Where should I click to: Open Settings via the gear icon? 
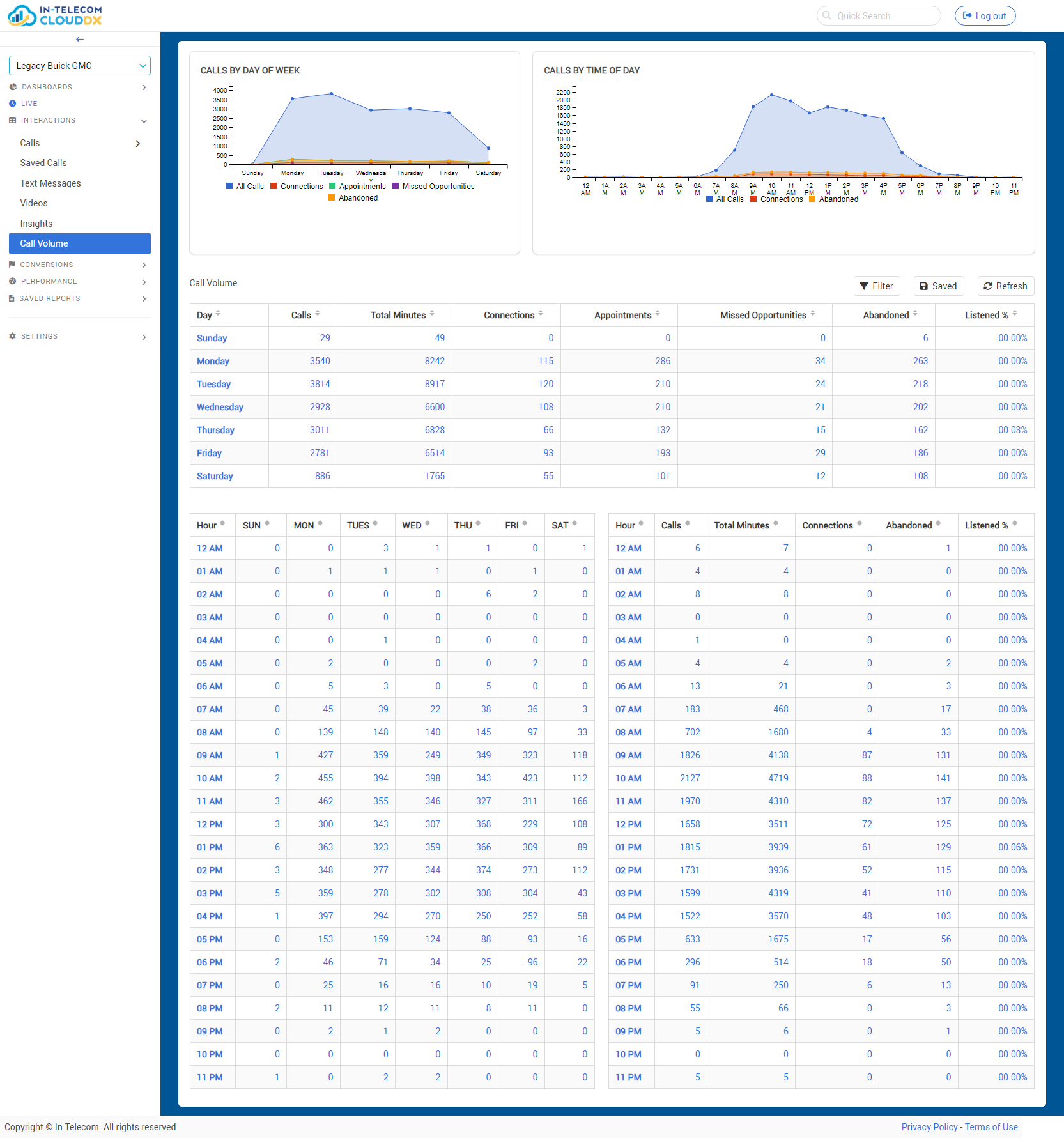point(12,336)
